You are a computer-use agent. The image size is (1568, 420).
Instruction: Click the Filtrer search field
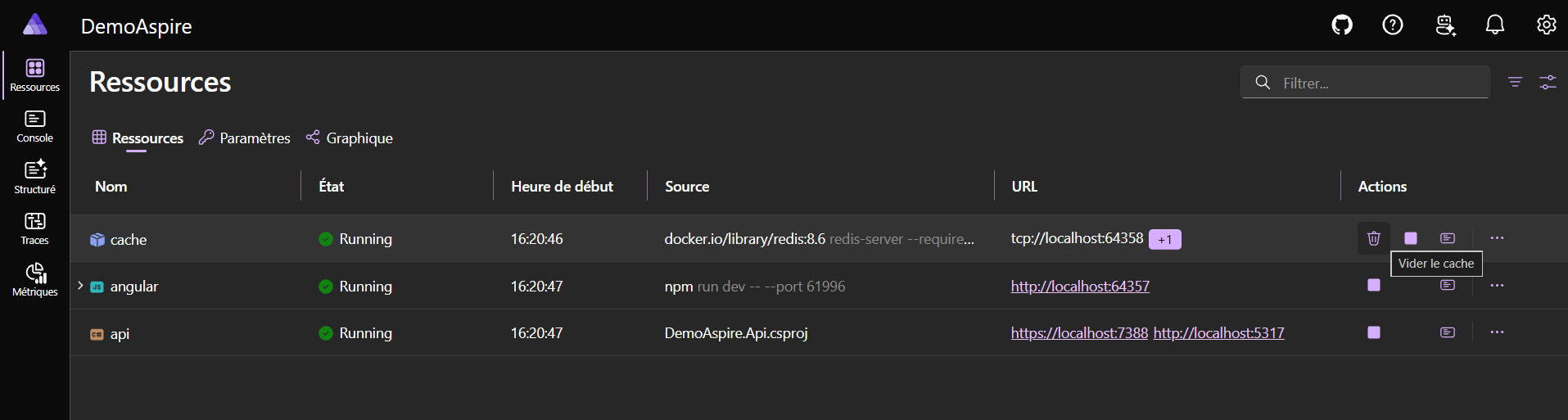pos(1365,82)
